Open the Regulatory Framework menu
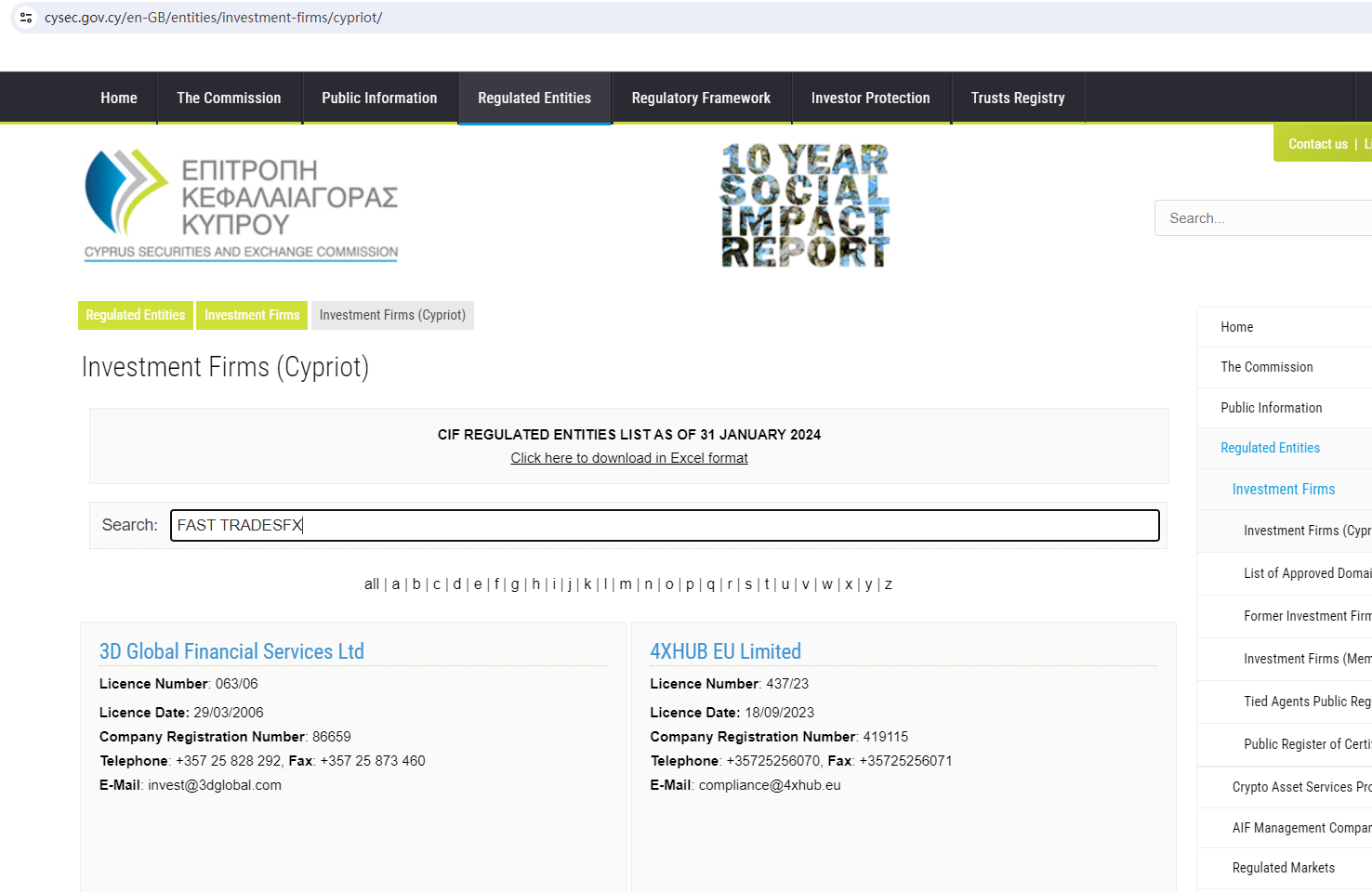This screenshot has width=1372, height=892. [701, 98]
